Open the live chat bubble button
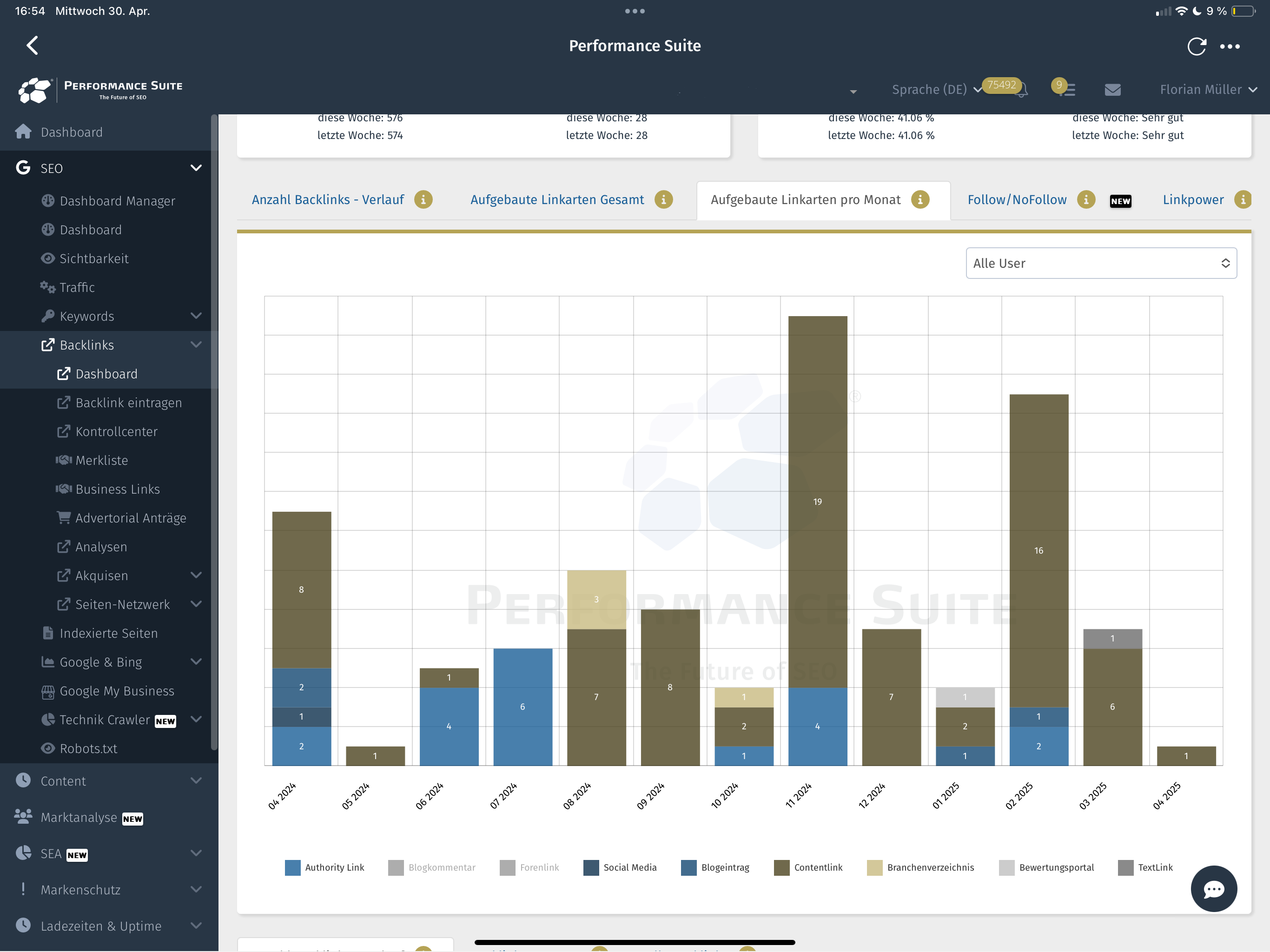 pos(1214,888)
